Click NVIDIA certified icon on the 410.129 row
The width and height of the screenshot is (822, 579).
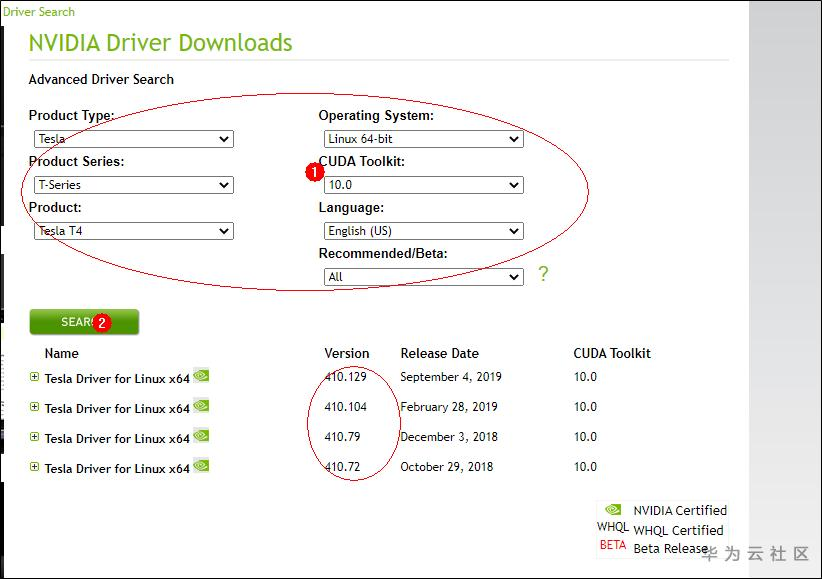click(201, 376)
